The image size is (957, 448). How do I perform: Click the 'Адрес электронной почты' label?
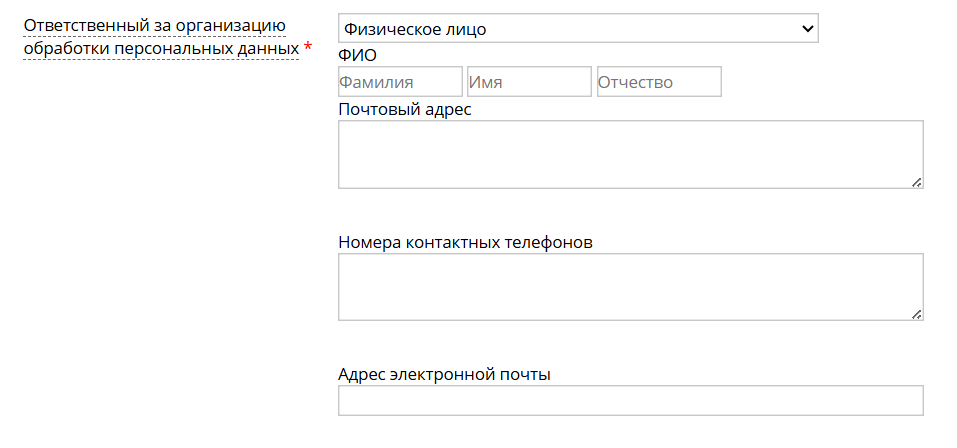pyautogui.click(x=445, y=375)
